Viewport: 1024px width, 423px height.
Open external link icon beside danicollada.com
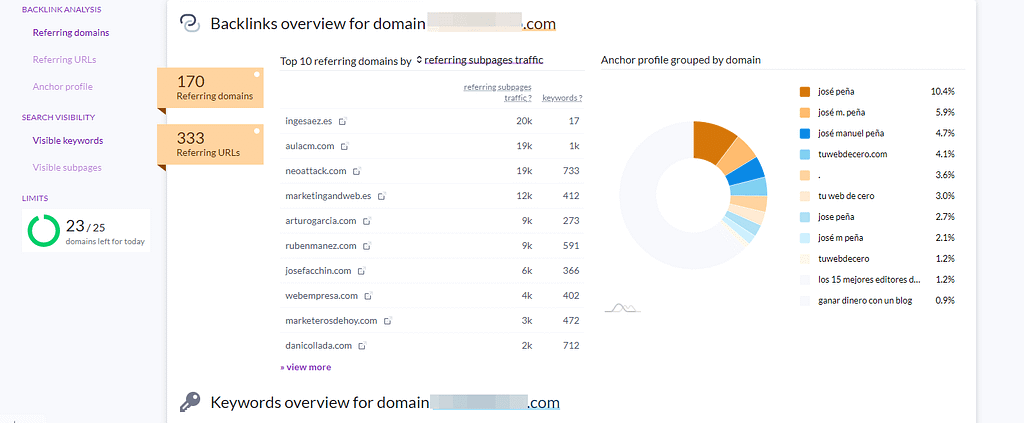point(363,346)
